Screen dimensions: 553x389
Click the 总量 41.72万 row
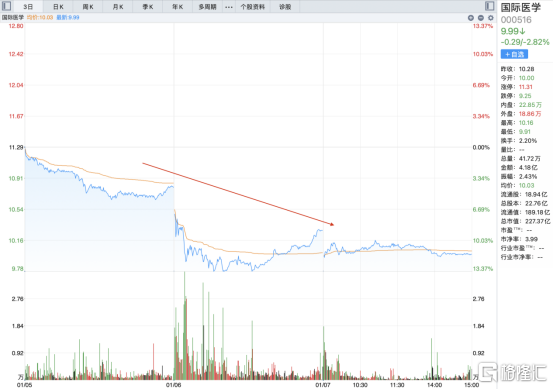521,159
